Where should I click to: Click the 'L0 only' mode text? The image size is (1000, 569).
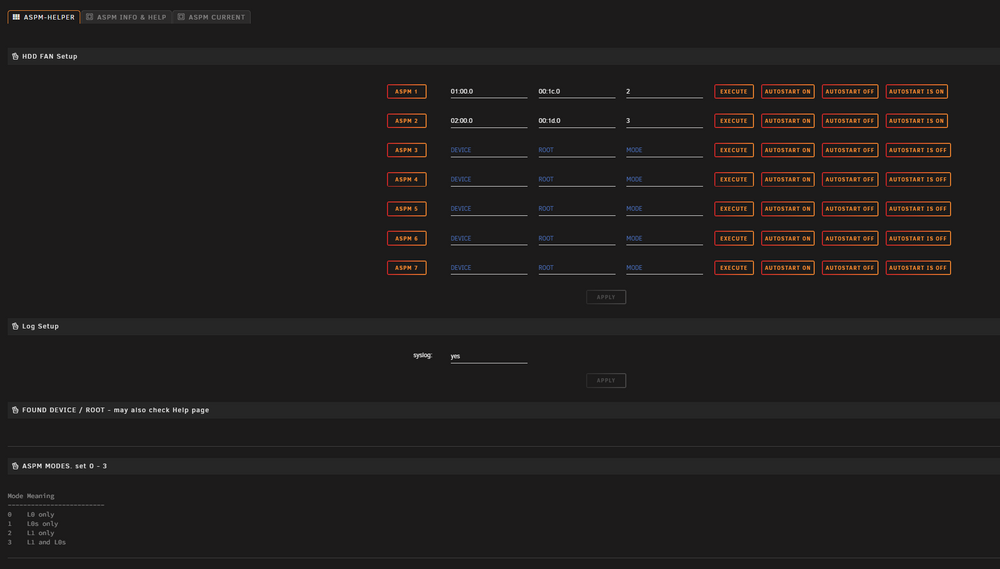(40, 514)
